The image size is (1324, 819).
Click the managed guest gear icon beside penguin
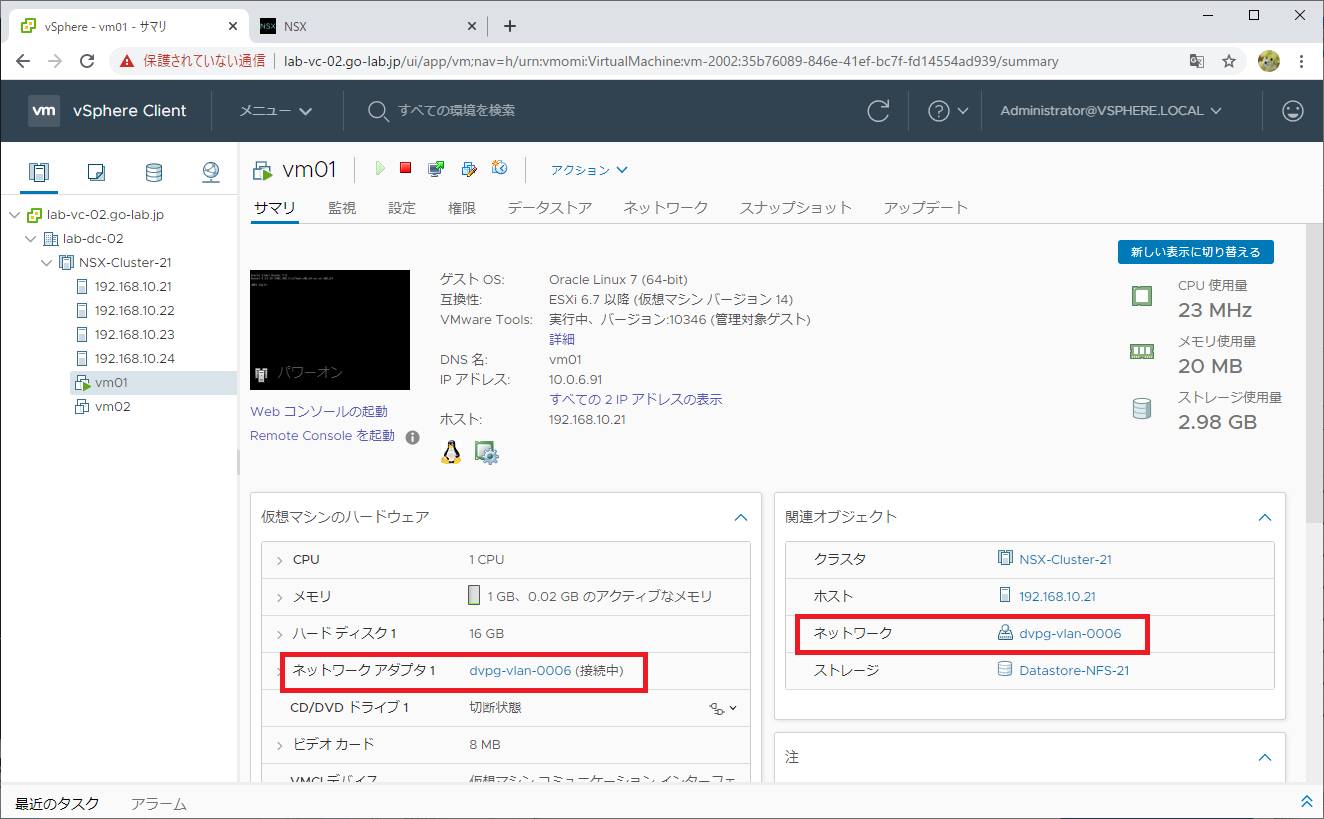486,453
